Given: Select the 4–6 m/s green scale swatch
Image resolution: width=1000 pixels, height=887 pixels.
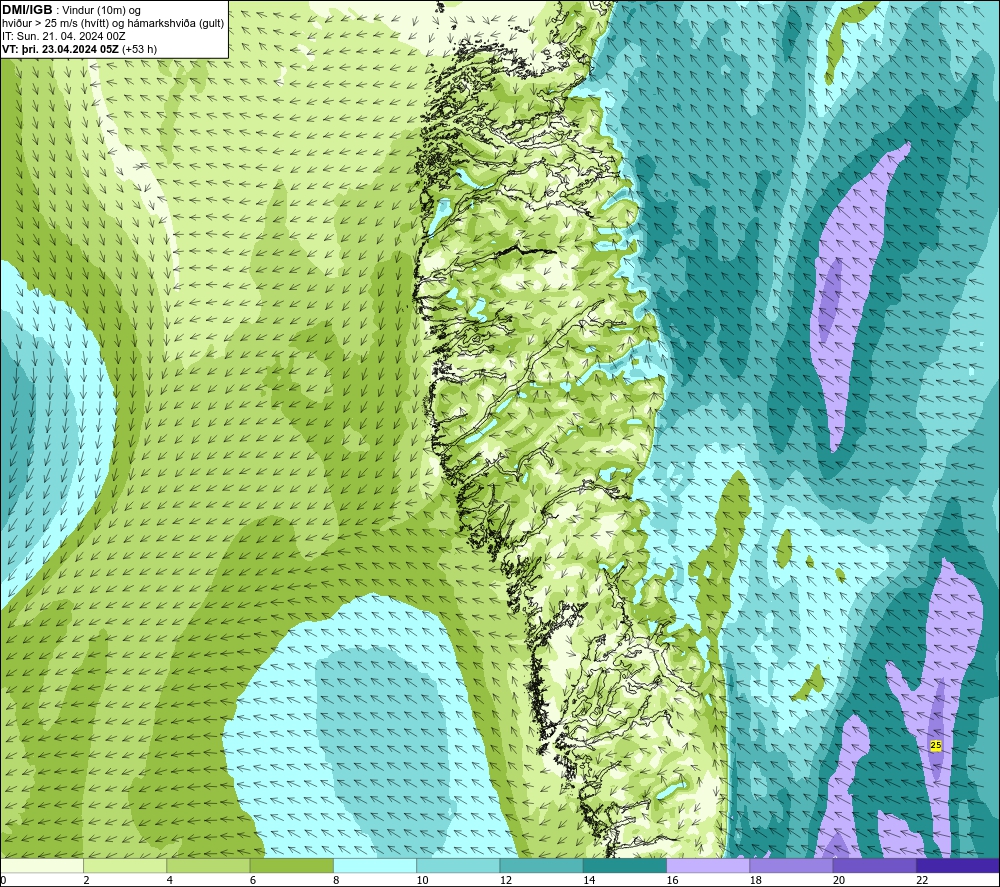Looking at the screenshot, I should click(x=208, y=865).
